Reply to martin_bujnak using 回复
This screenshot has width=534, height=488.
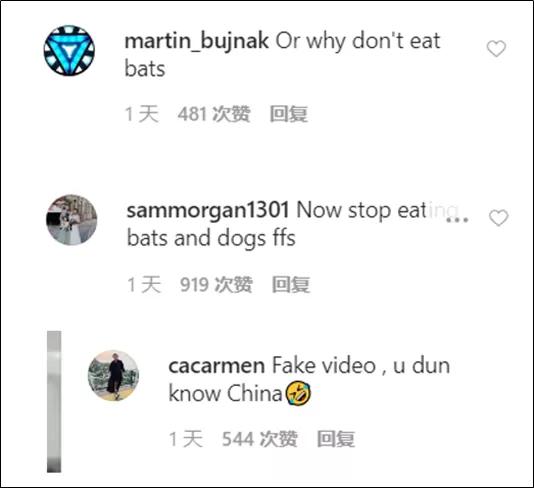(289, 114)
